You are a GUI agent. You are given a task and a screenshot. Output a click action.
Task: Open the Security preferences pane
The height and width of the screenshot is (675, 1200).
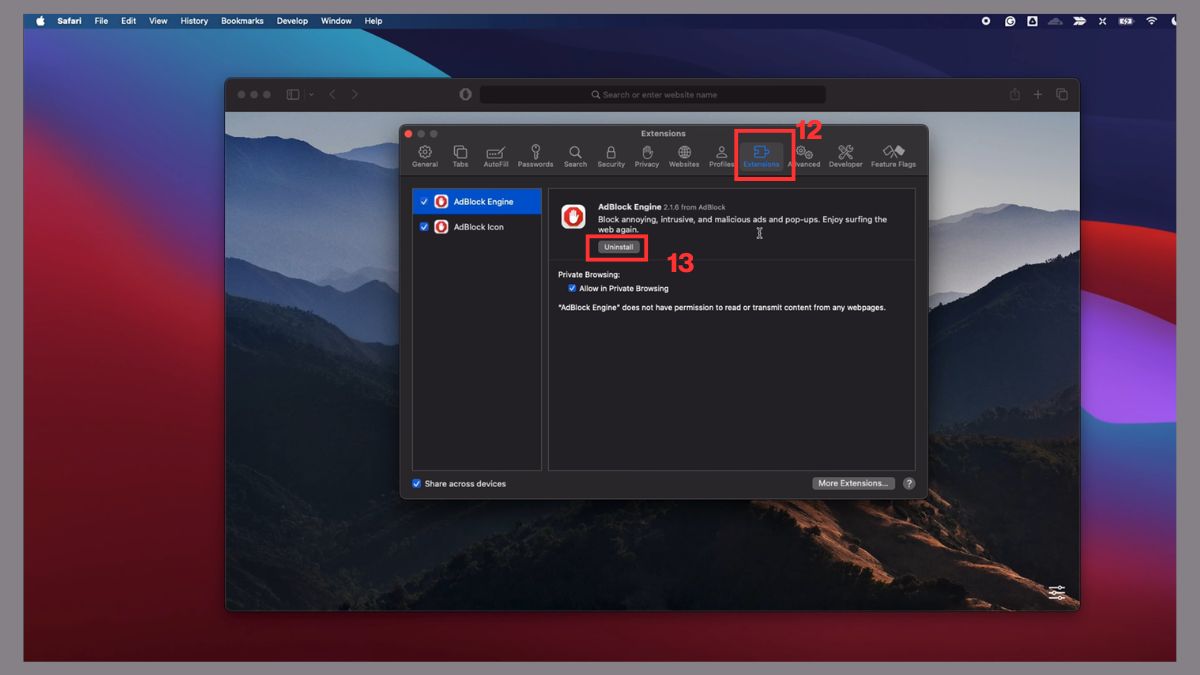click(x=611, y=156)
